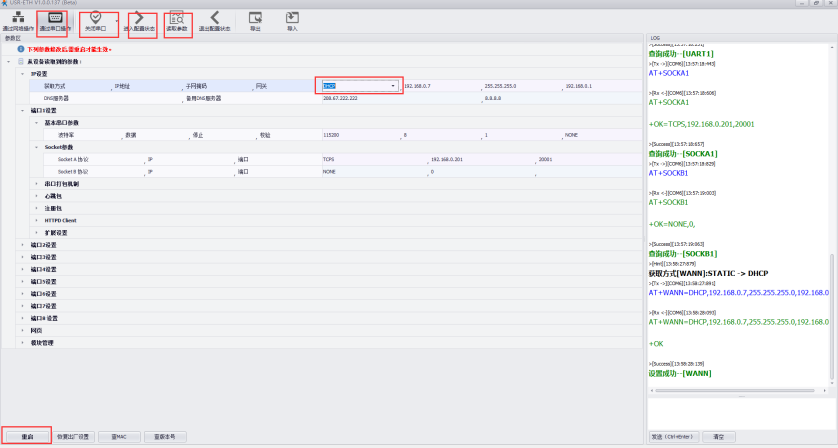The width and height of the screenshot is (838, 448).
Task: Click the LOG panel vertical scrollbar
Action: (832, 300)
